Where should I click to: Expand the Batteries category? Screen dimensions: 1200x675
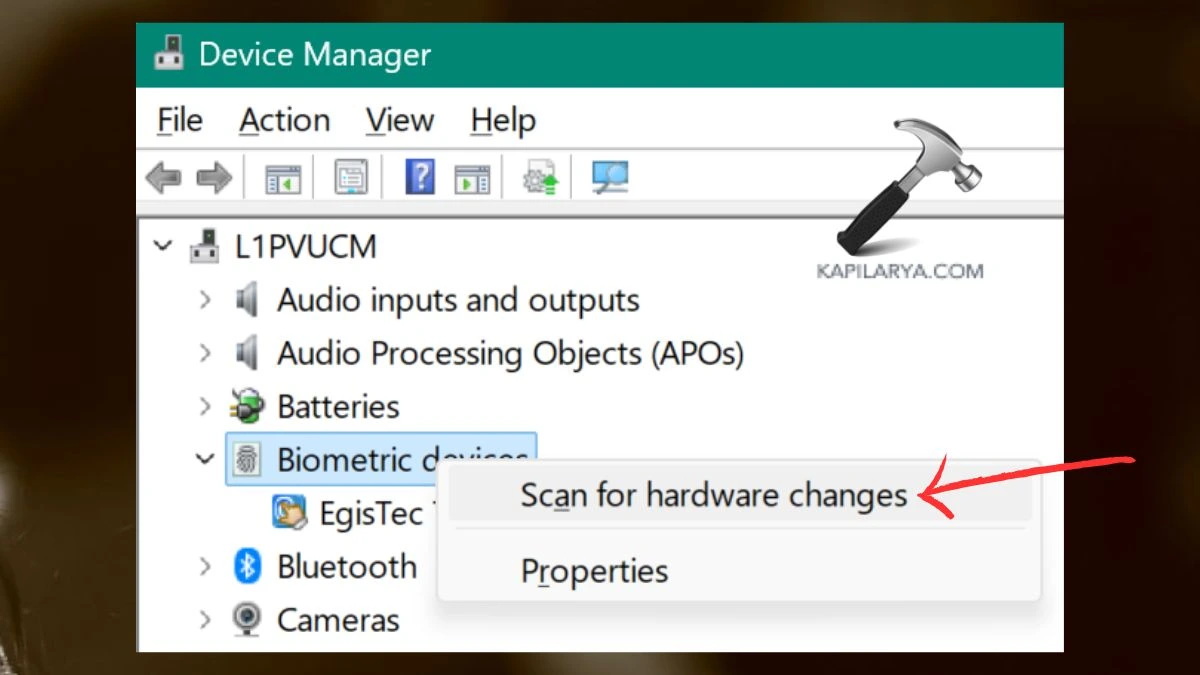pyautogui.click(x=205, y=406)
